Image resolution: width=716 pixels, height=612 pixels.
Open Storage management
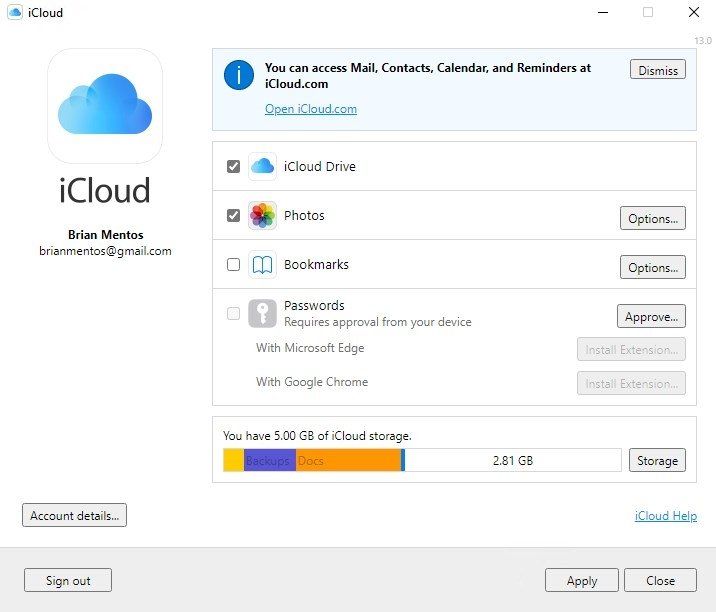click(x=657, y=460)
